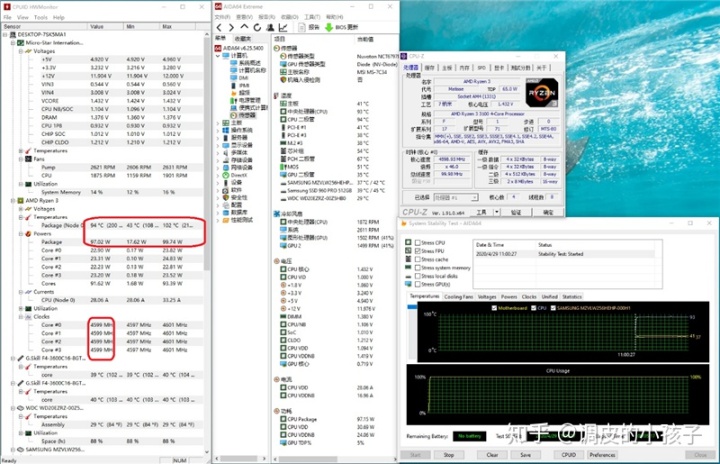Enable the Stress GPU(s) checkbox
Viewport: 720px width, 464px height.
[x=418, y=284]
